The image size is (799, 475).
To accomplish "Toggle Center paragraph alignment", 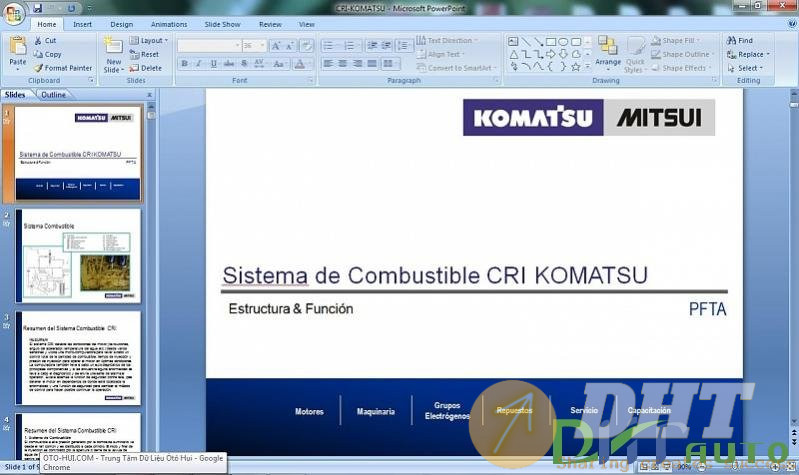I will 343,64.
